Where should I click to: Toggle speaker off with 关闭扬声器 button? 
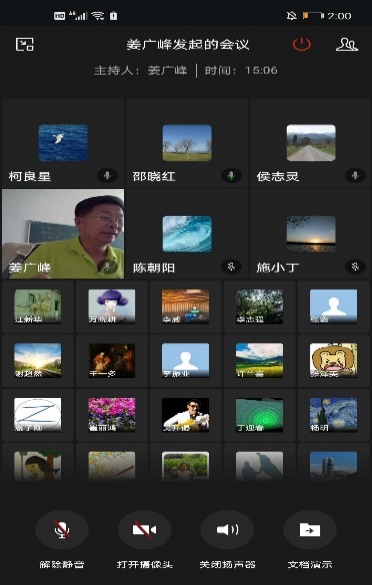227,530
